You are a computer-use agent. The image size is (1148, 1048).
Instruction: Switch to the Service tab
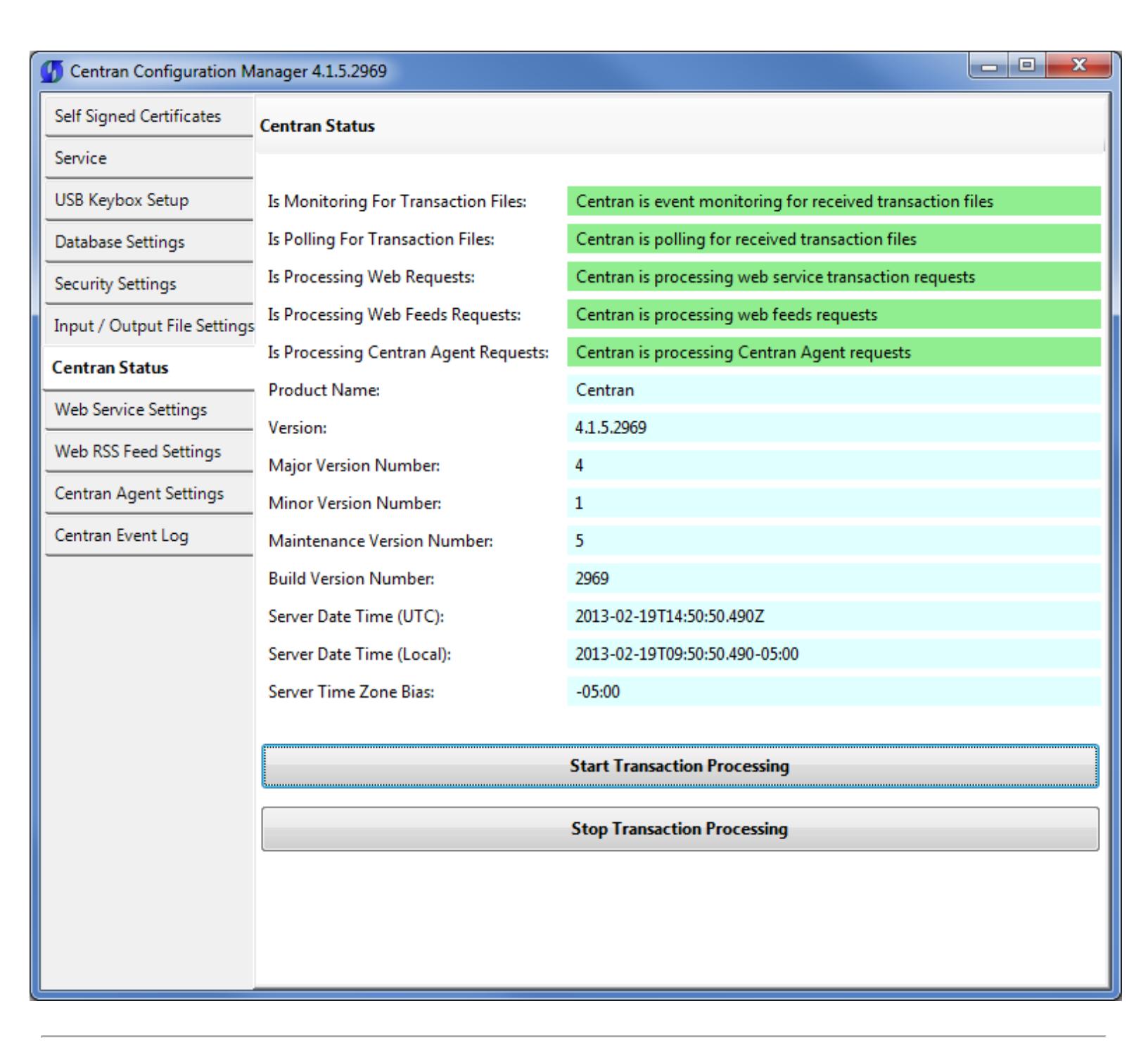click(148, 158)
